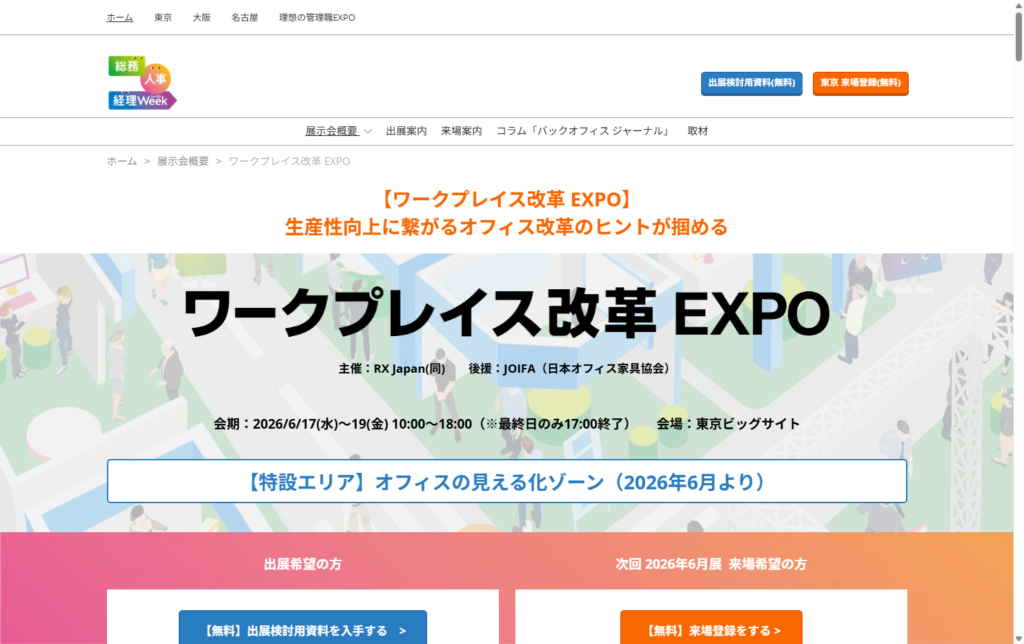Open the ホーム link in the top bar
This screenshot has width=1024, height=644.
pyautogui.click(x=119, y=17)
